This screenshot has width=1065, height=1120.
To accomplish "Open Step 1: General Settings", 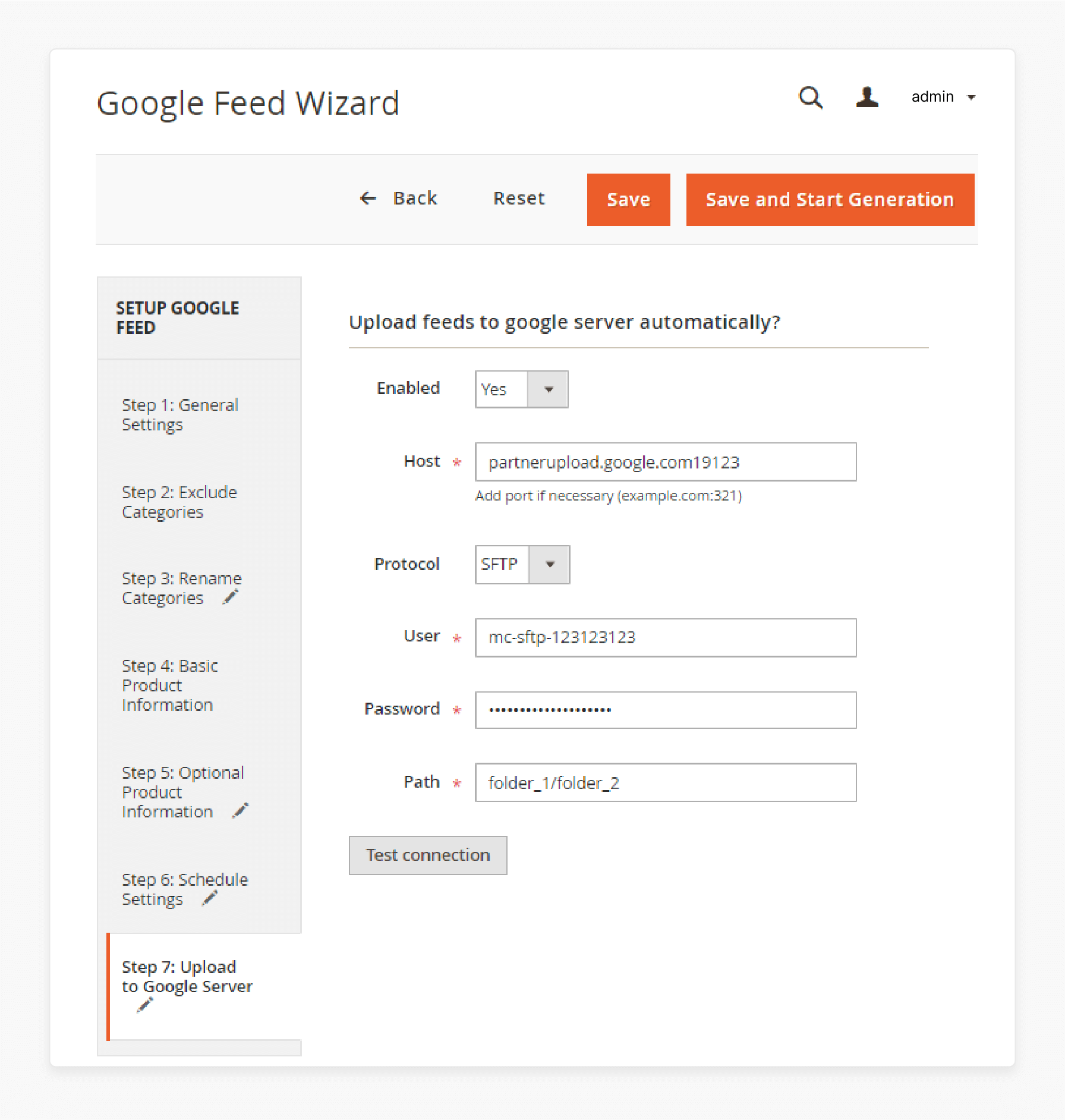I will [179, 414].
